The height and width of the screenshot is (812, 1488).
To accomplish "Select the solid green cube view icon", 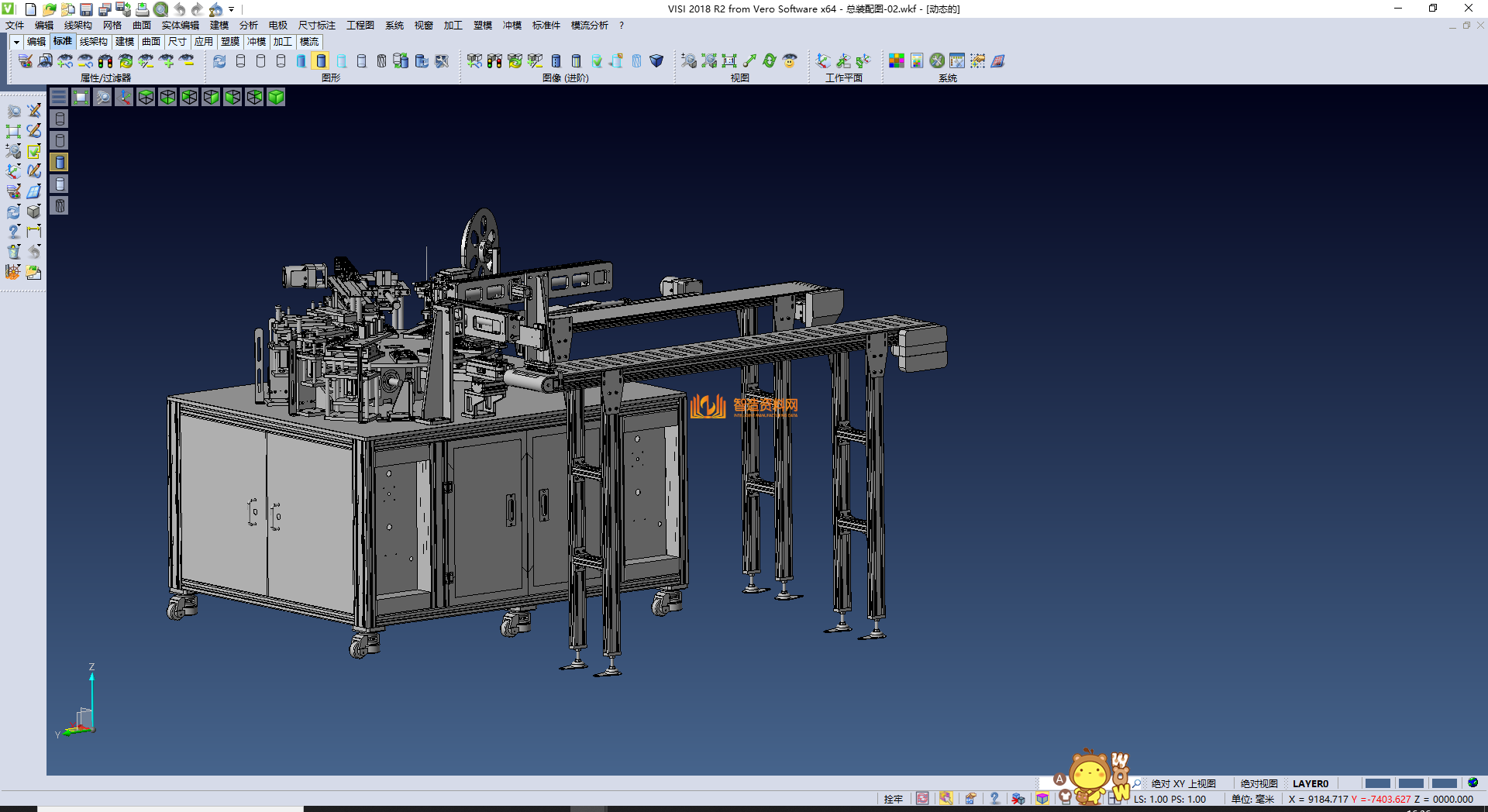I will click(x=276, y=97).
